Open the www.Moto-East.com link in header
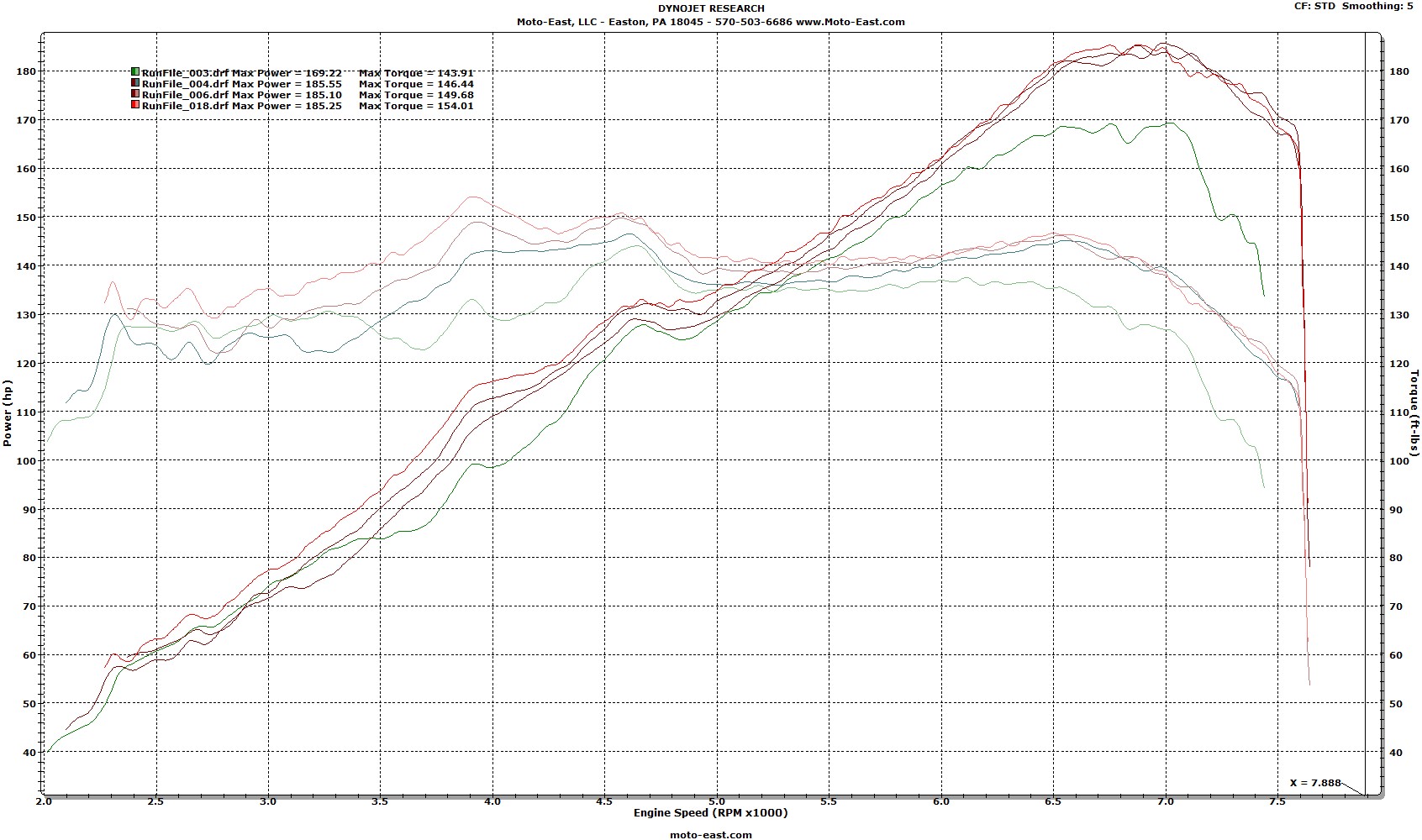1422x840 pixels. click(850, 22)
